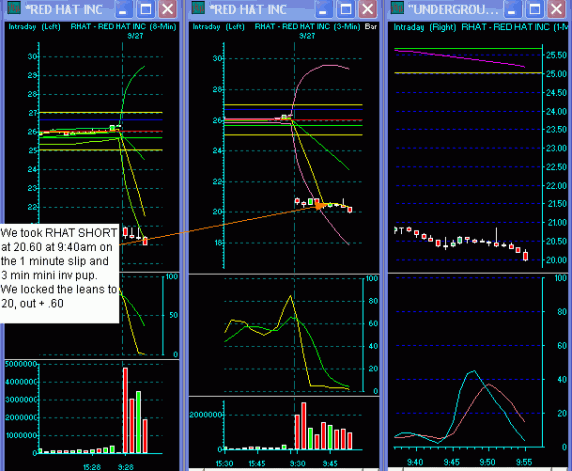Click the "15:45" time label in middle window
572x471 pixels.
257,463
